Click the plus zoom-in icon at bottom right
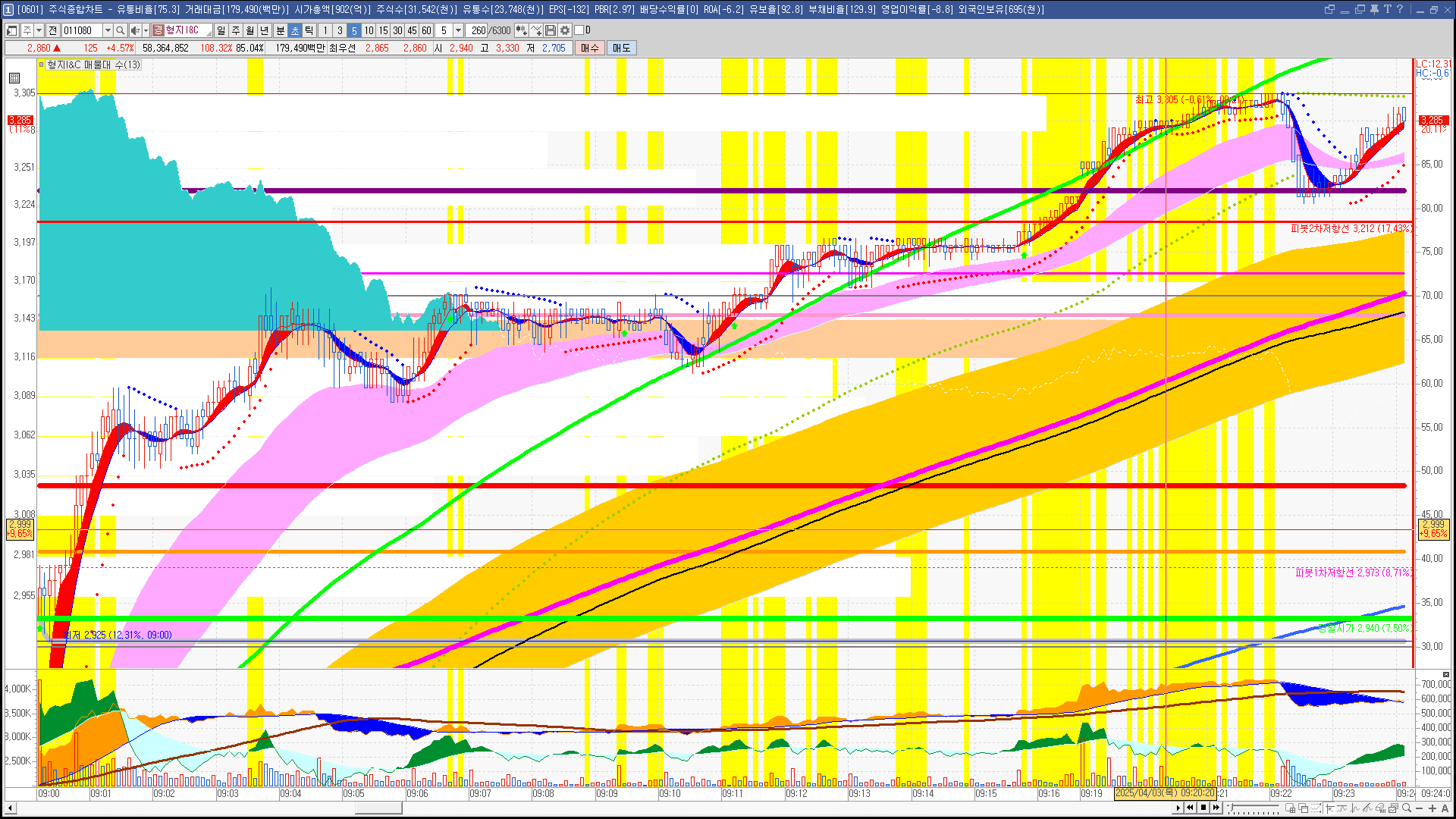Screen dimensions: 1456x819 [x=1432, y=808]
